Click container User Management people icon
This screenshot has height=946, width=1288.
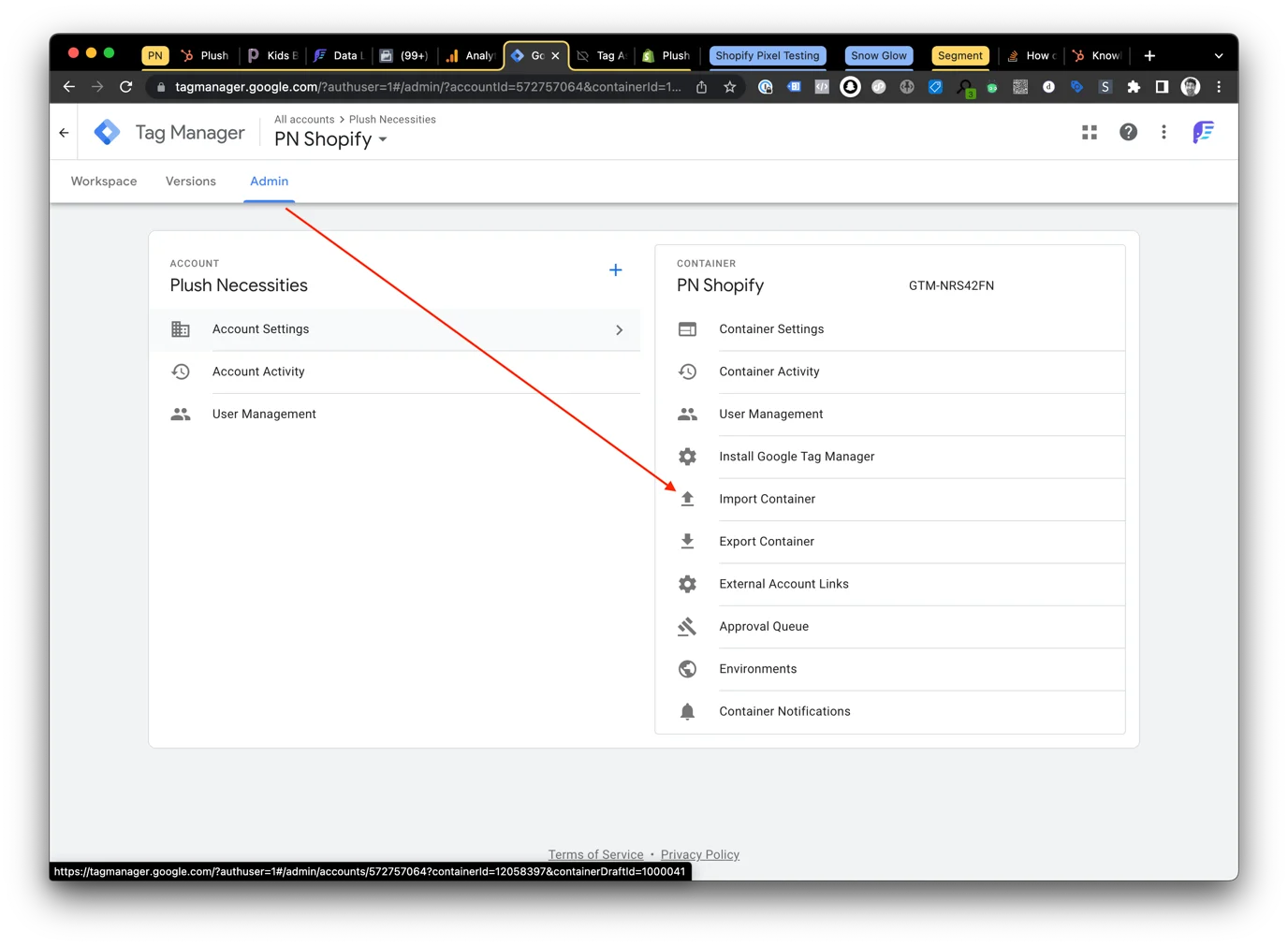[x=687, y=415]
